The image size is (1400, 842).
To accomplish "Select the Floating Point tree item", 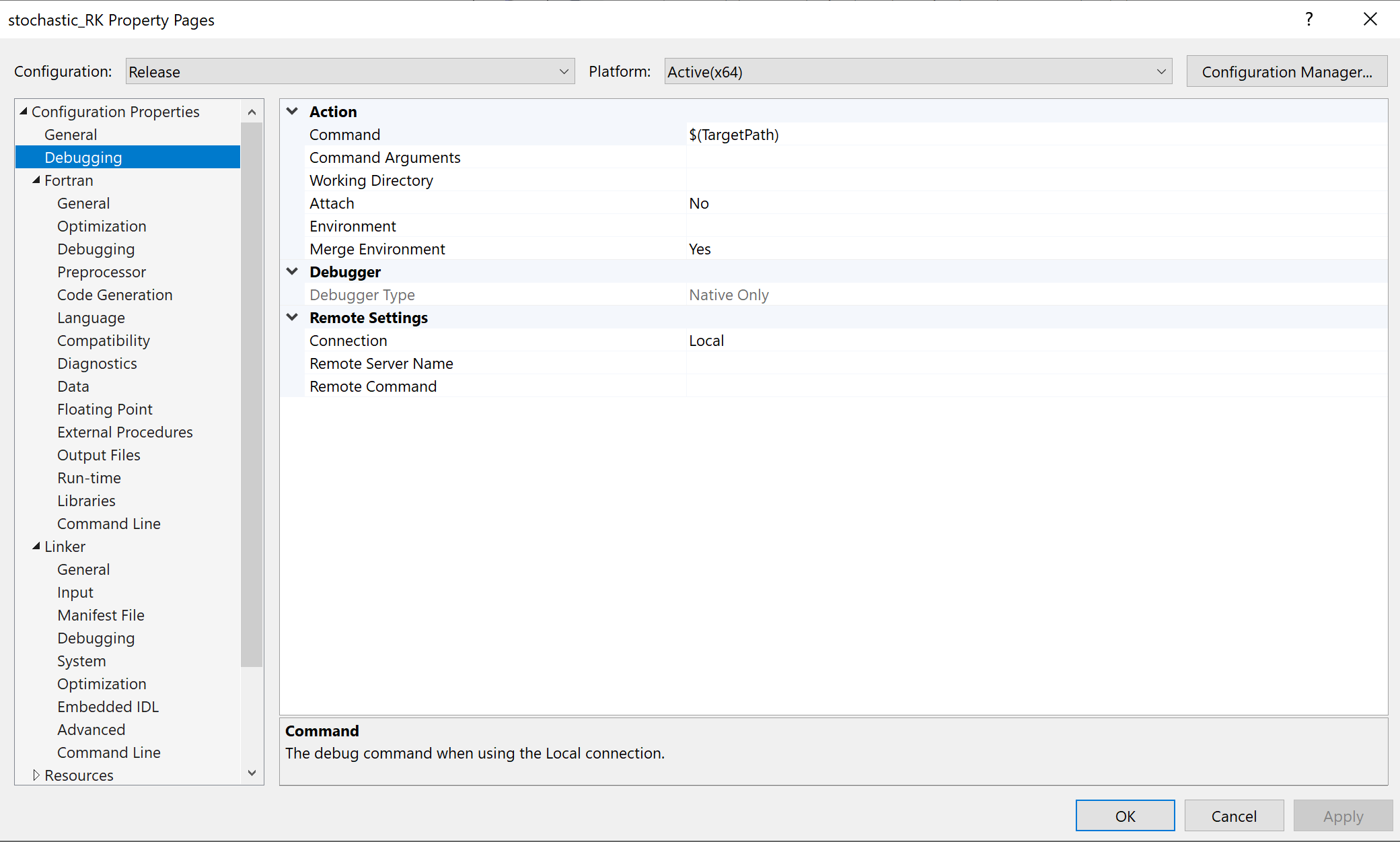I will [x=105, y=409].
